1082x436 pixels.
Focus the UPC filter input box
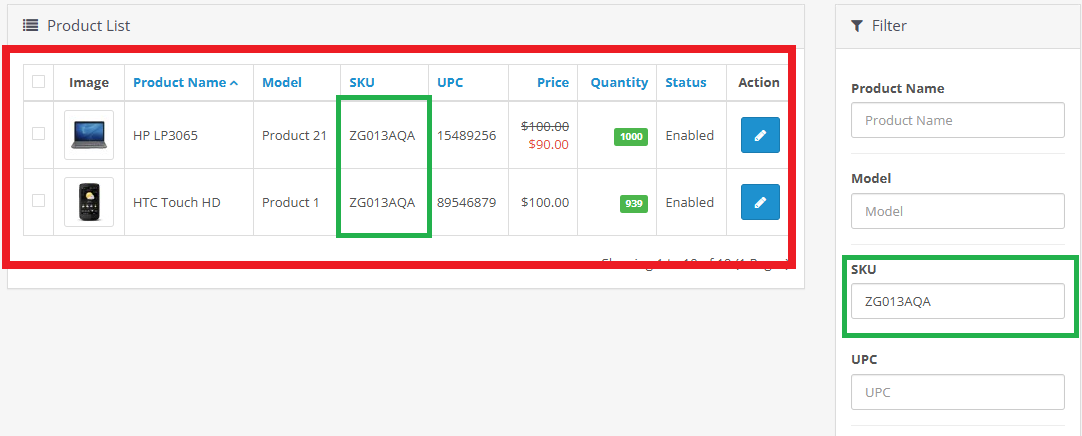click(x=957, y=392)
